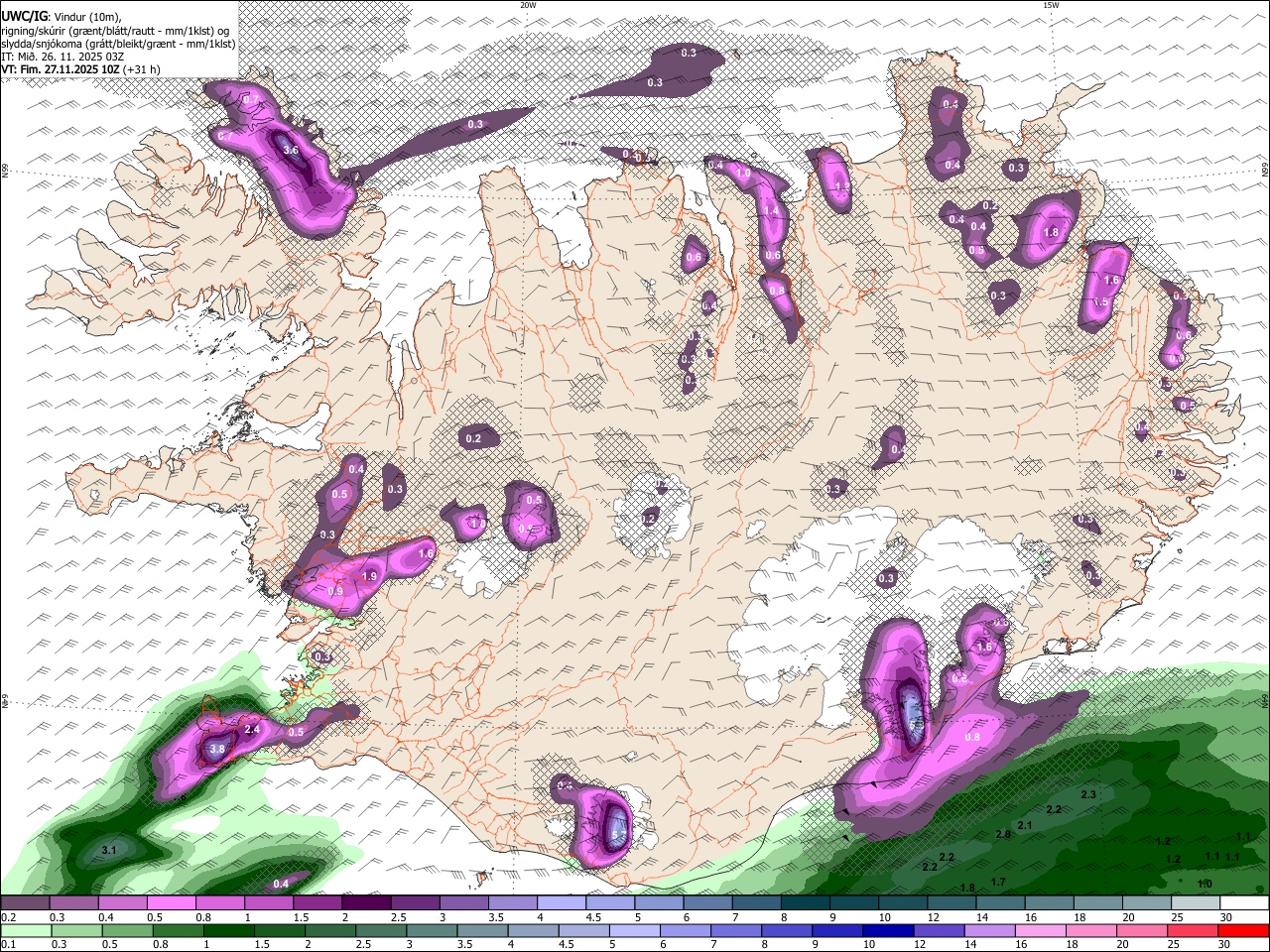
Task: Click the '3.8' value on Reykjanes peninsula
Action: point(217,749)
